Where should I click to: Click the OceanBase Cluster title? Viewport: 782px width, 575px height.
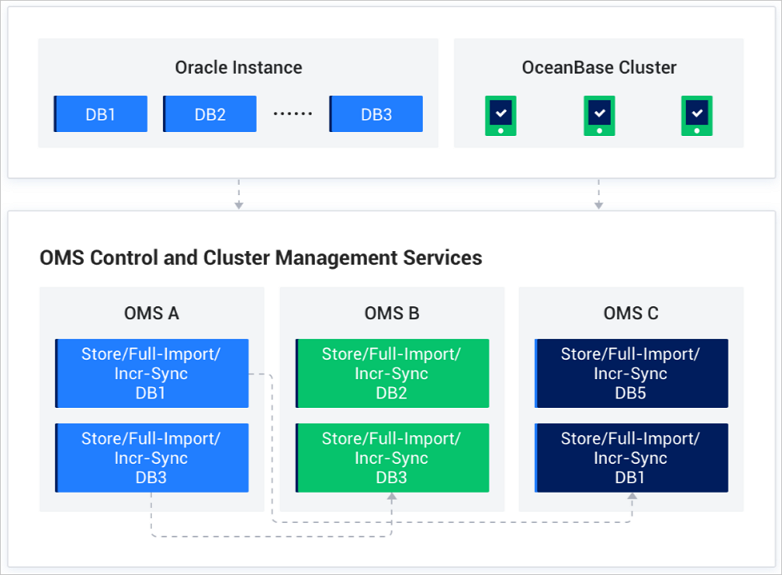(x=599, y=68)
